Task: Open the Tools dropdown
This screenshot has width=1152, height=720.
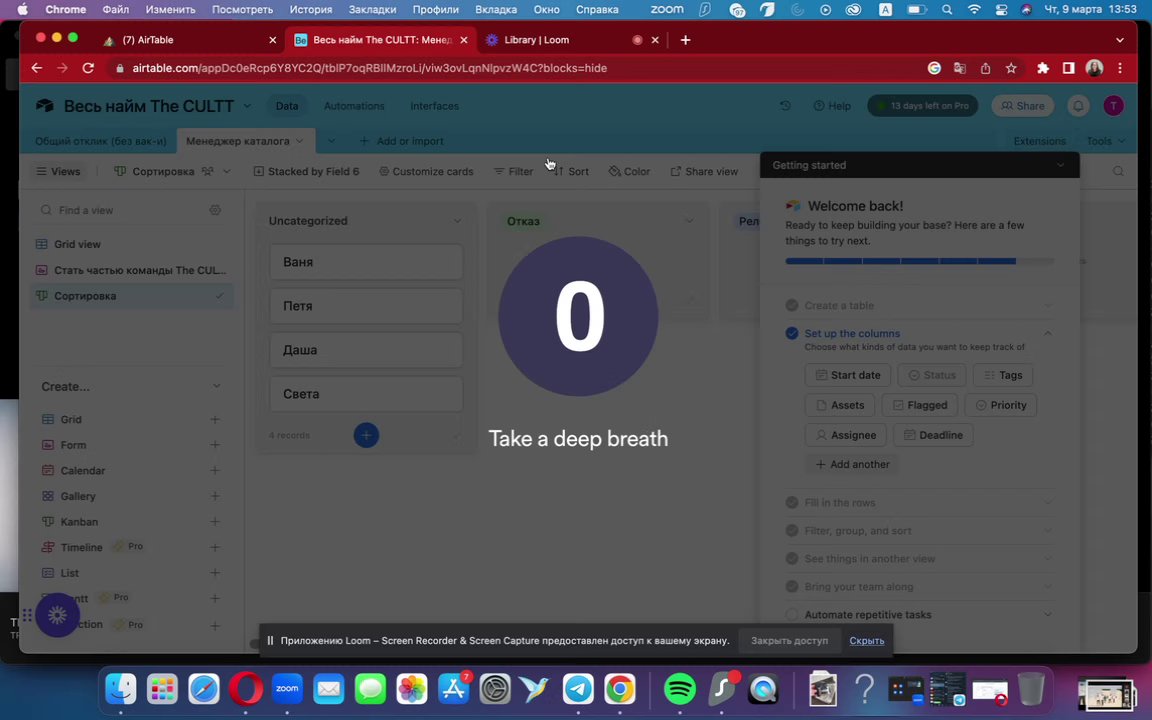Action: pos(1106,141)
